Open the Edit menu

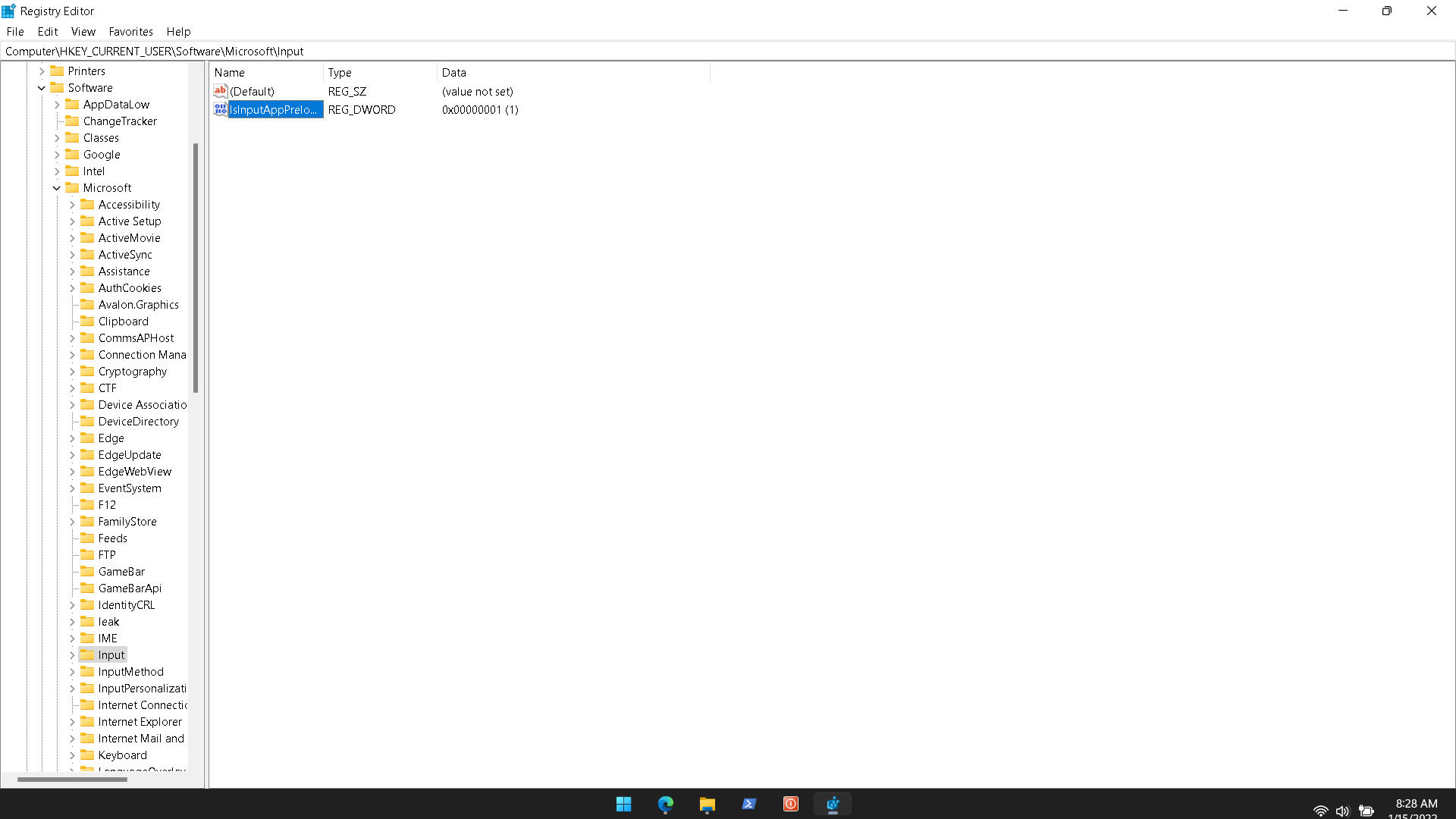[x=47, y=31]
